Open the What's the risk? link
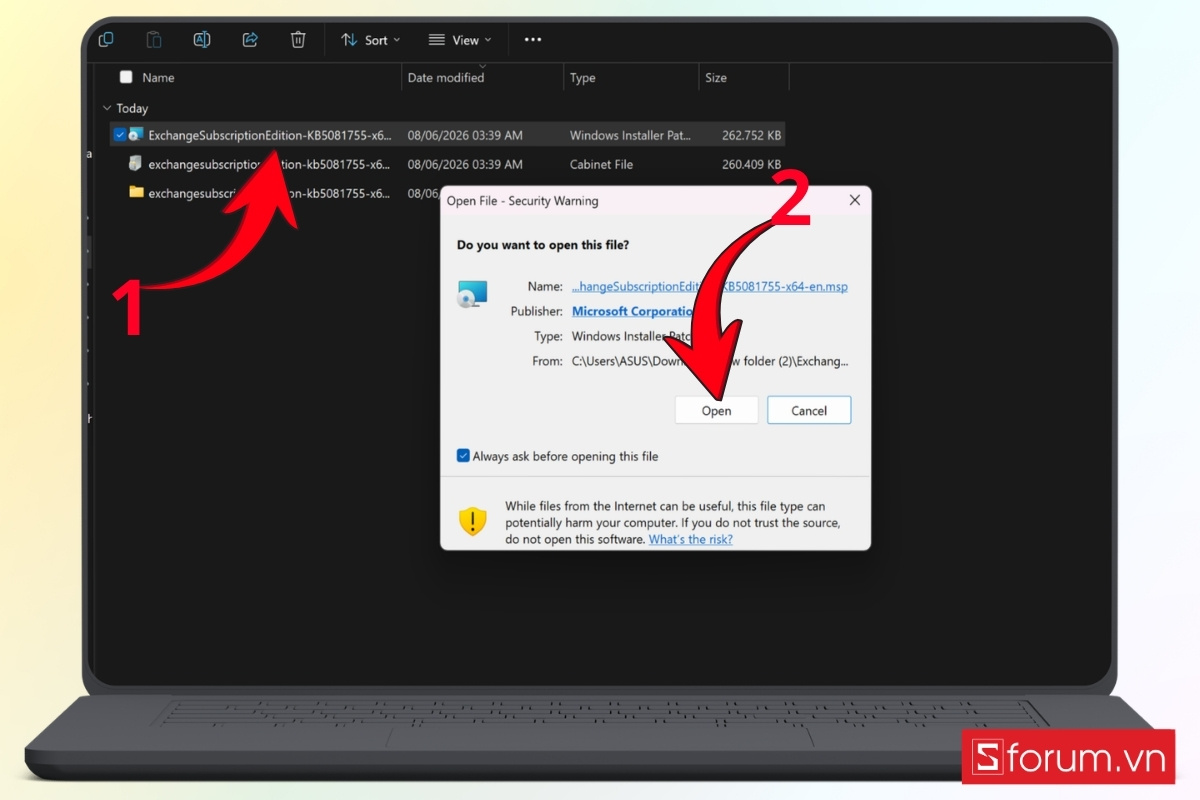 [690, 539]
